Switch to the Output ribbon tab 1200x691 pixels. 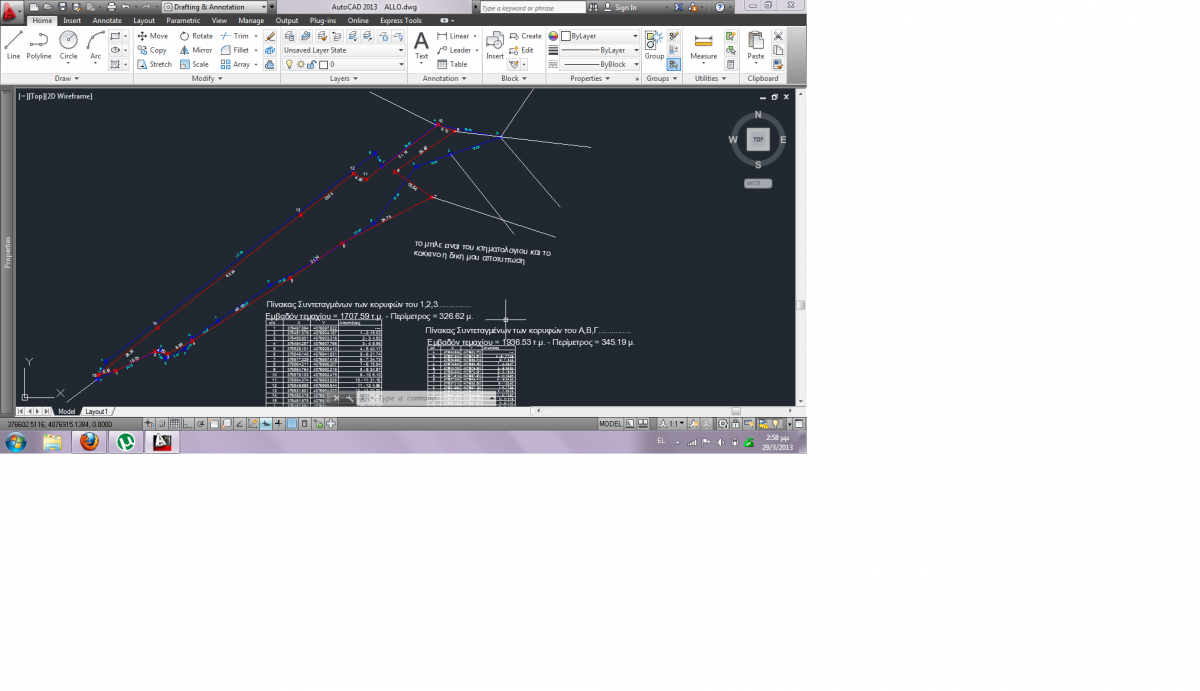tap(287, 20)
